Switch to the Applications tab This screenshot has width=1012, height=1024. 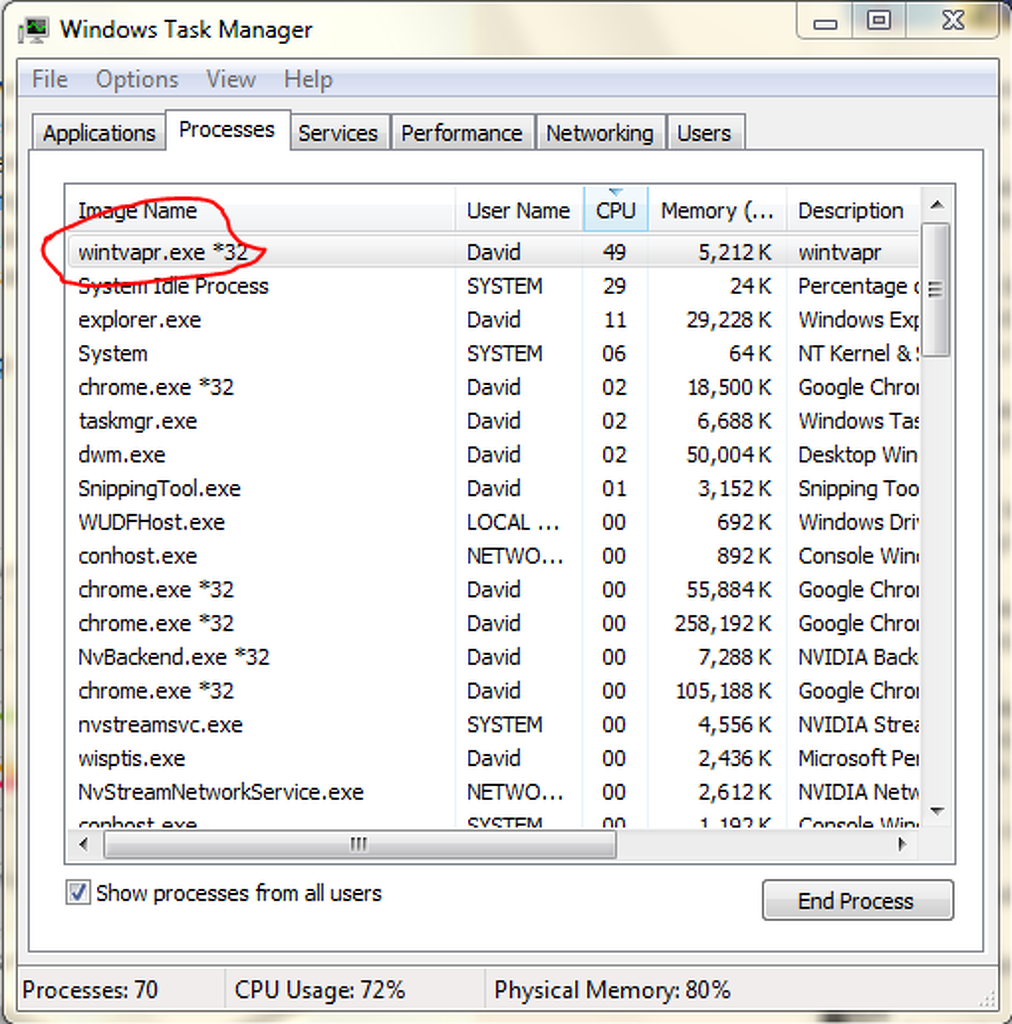[x=99, y=133]
